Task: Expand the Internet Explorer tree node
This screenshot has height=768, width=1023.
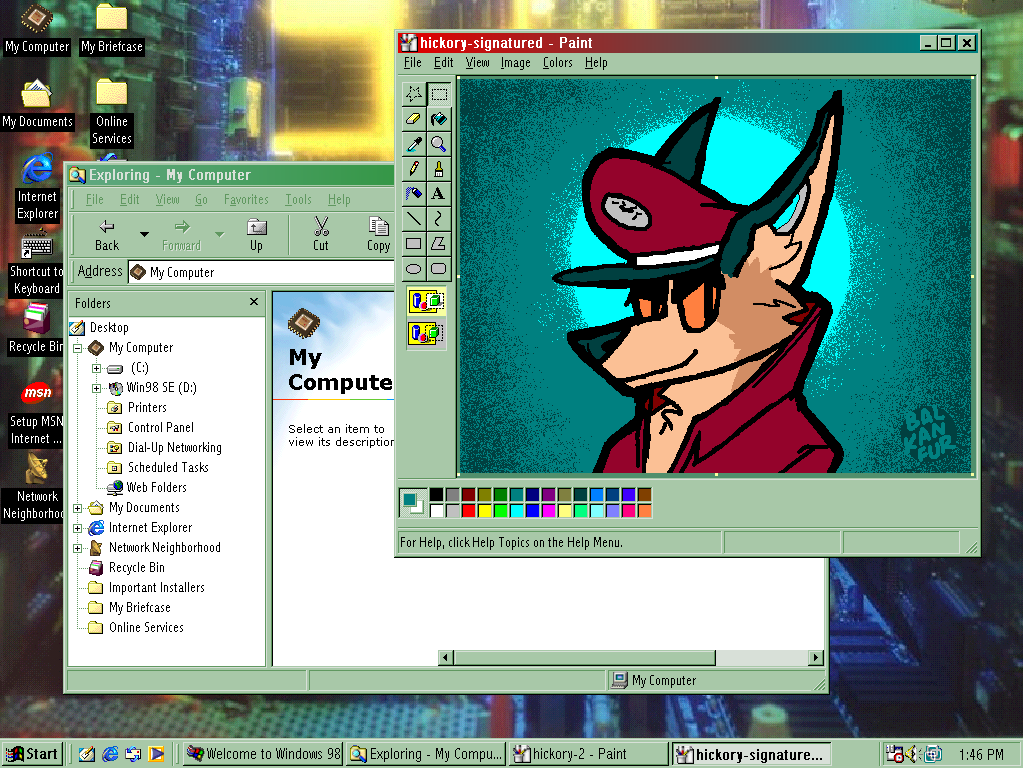Action: pos(78,529)
